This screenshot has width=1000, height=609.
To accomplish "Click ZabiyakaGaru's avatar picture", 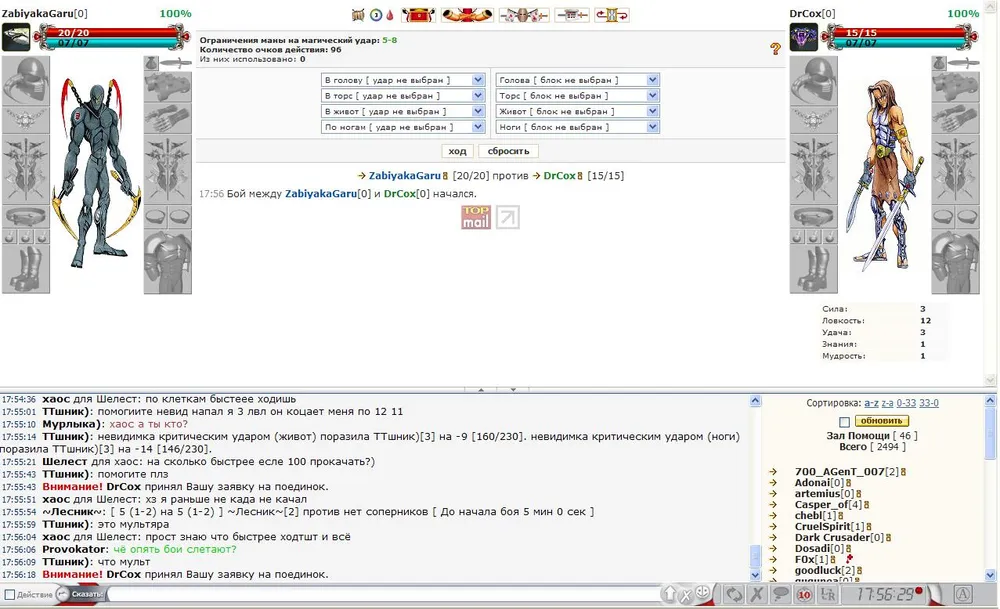I will (16, 37).
